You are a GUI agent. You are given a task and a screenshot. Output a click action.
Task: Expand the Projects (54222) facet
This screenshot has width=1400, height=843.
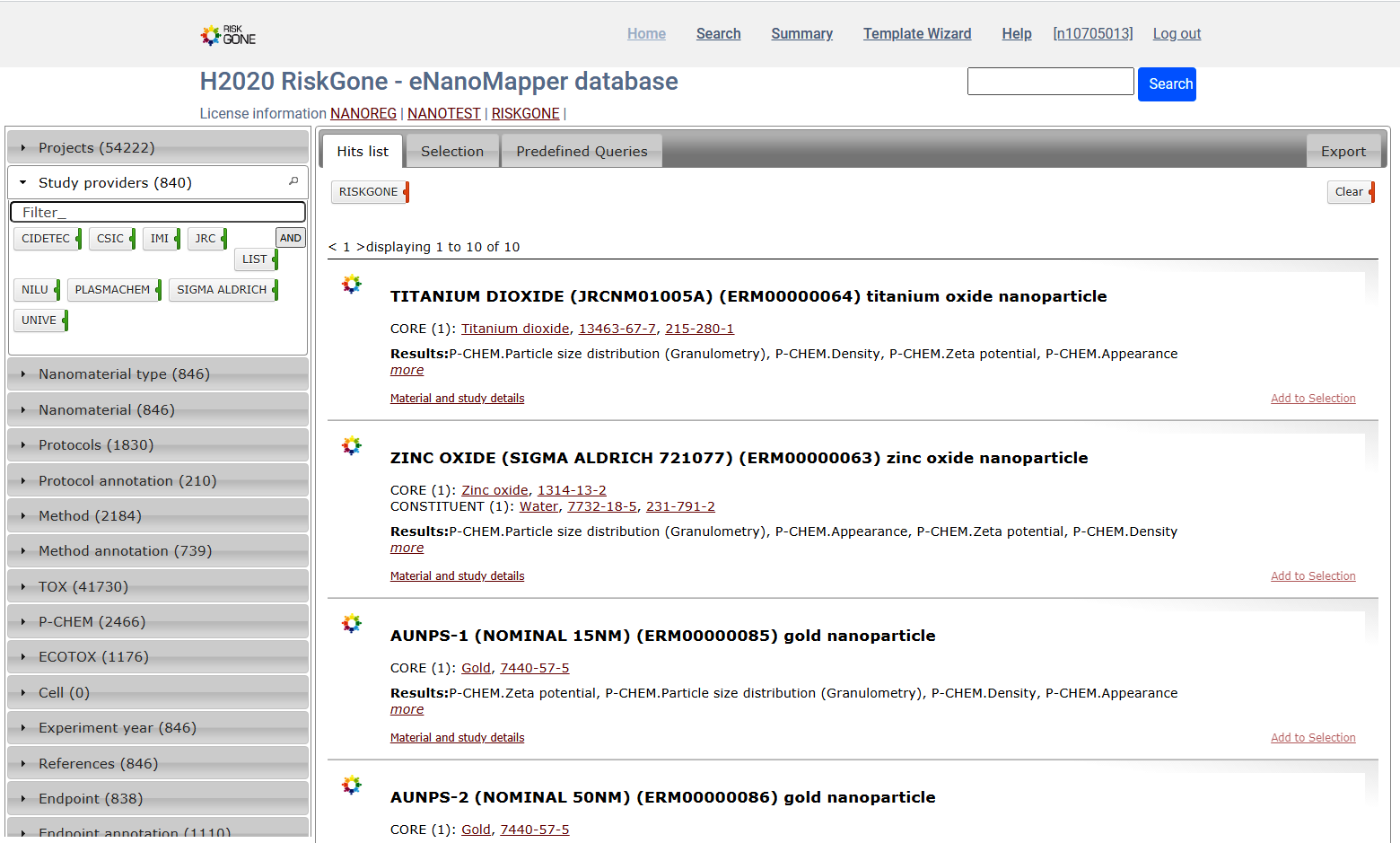tap(158, 147)
